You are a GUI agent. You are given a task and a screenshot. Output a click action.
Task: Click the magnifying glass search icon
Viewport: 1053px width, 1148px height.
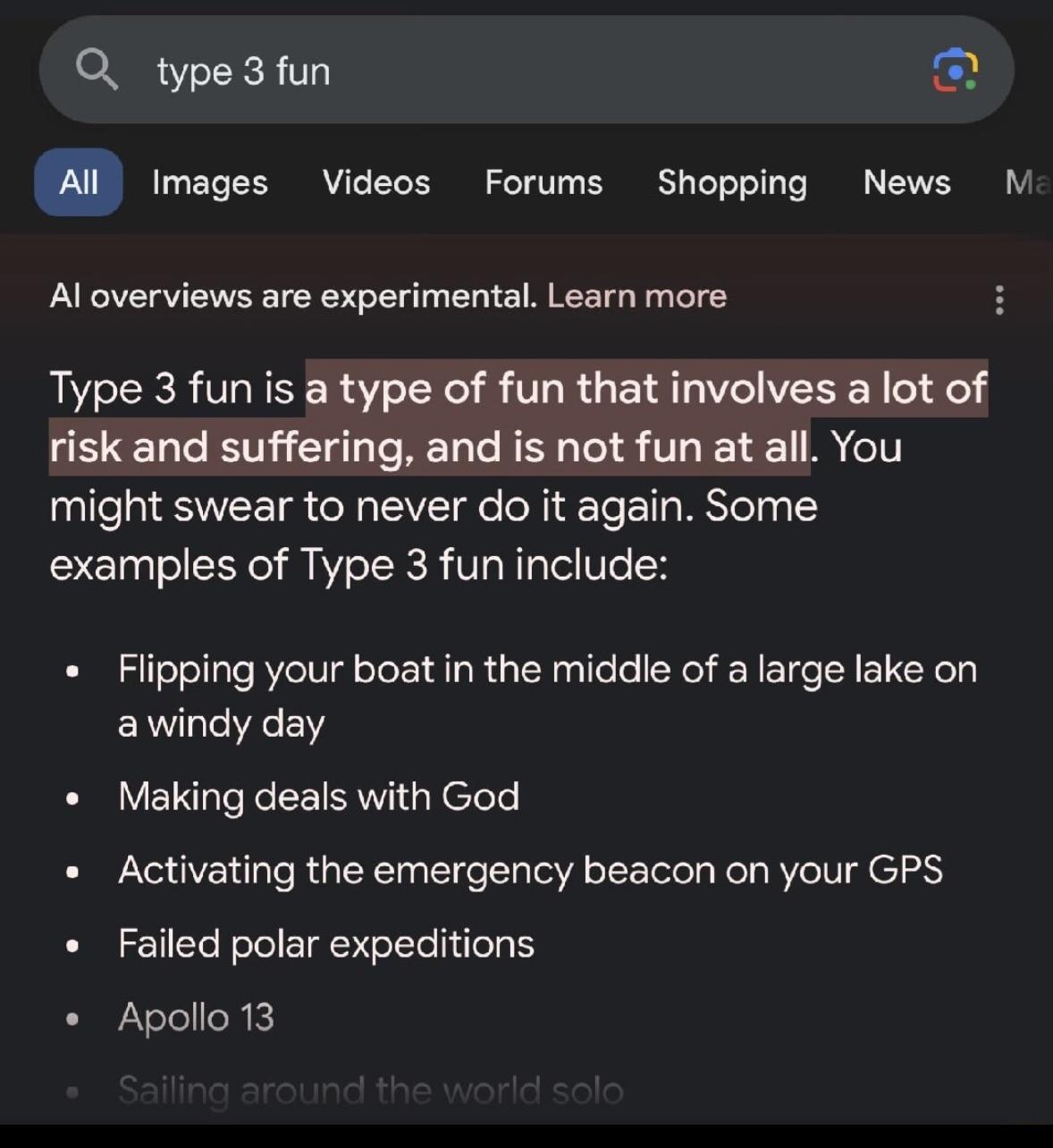pyautogui.click(x=97, y=69)
